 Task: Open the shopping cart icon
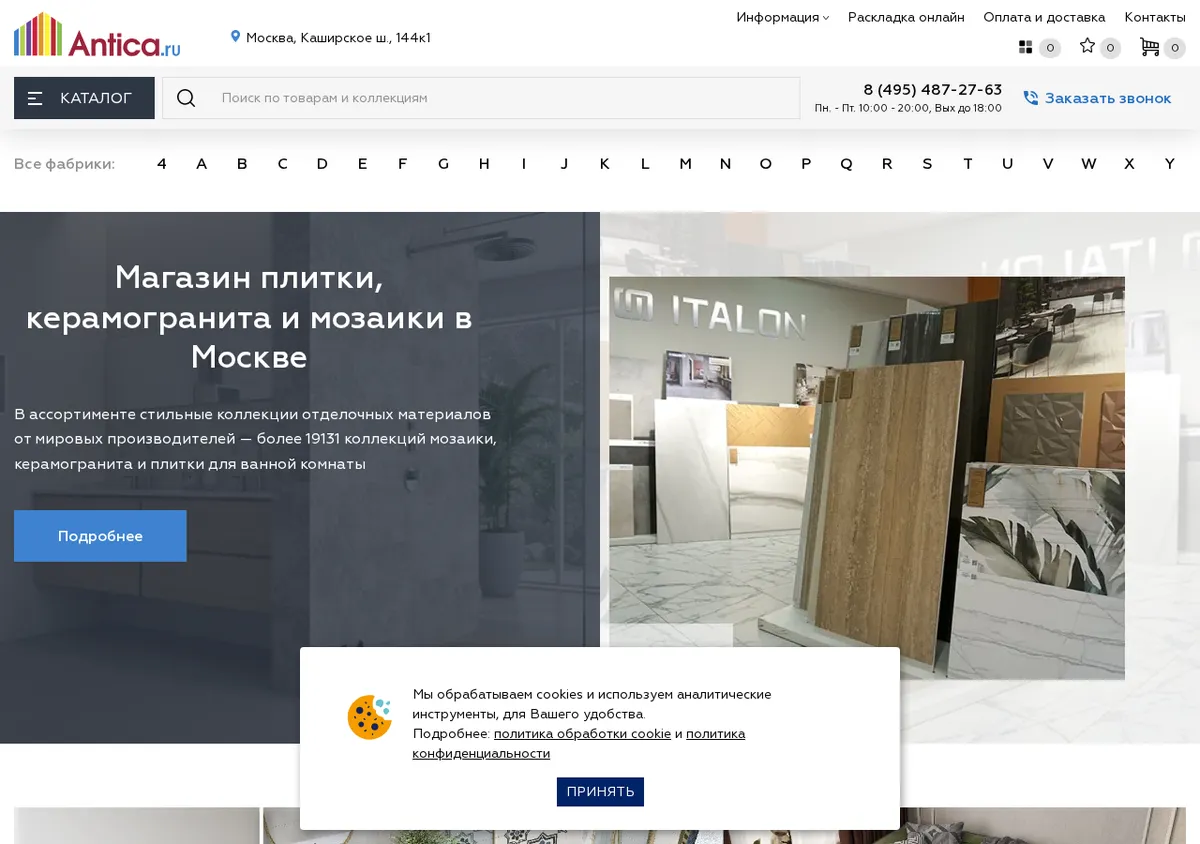(1149, 47)
